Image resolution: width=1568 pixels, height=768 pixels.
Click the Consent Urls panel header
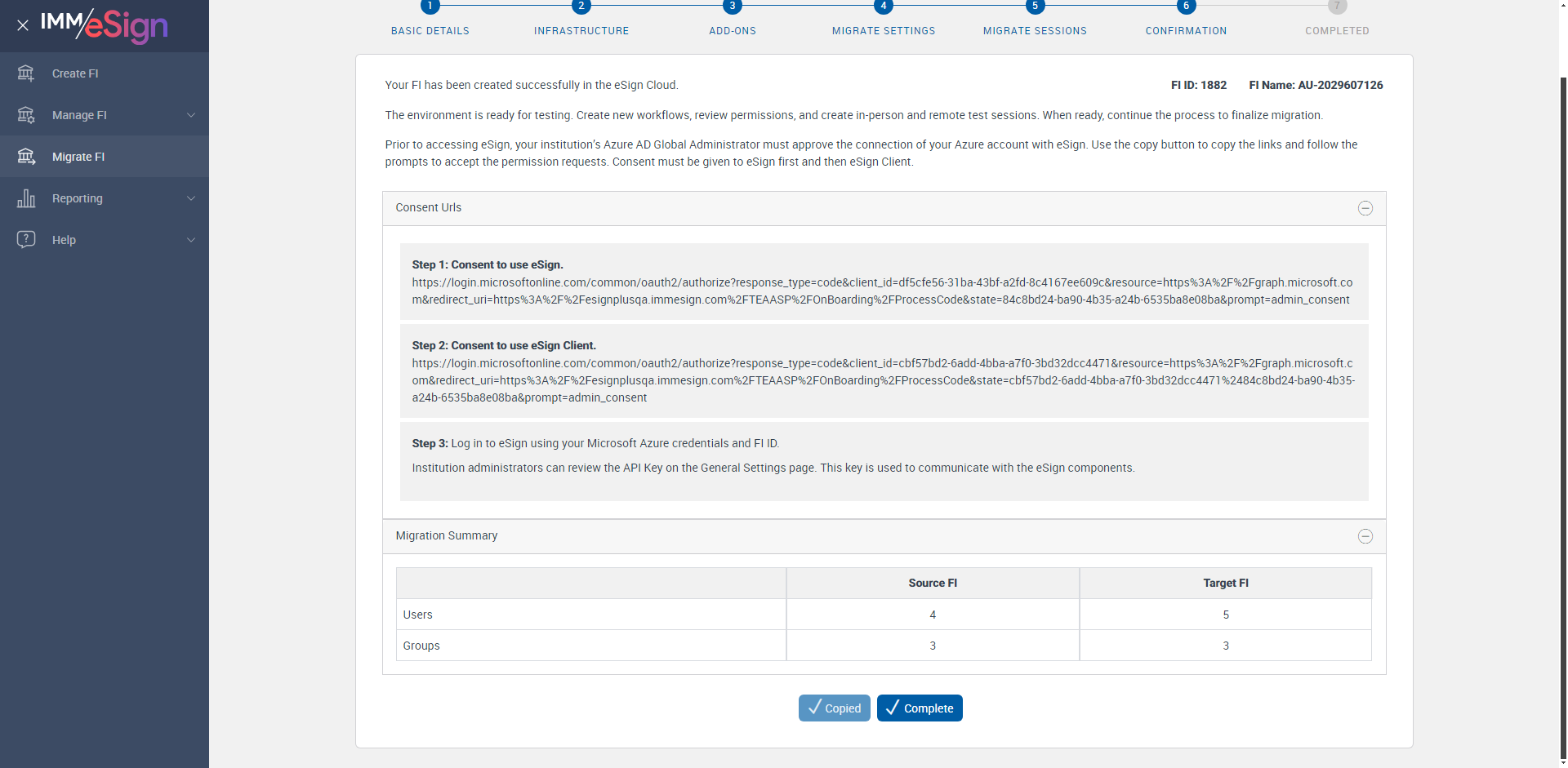[x=884, y=208]
